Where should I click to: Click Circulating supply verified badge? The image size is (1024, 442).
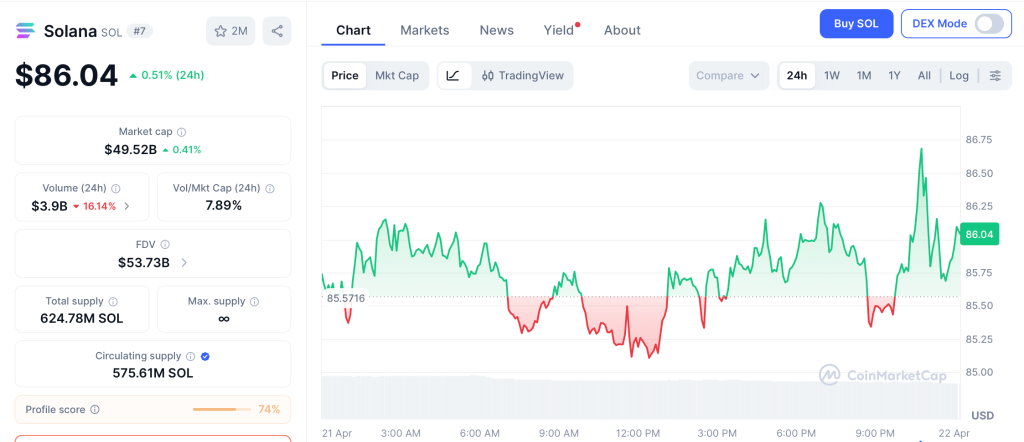pos(205,356)
